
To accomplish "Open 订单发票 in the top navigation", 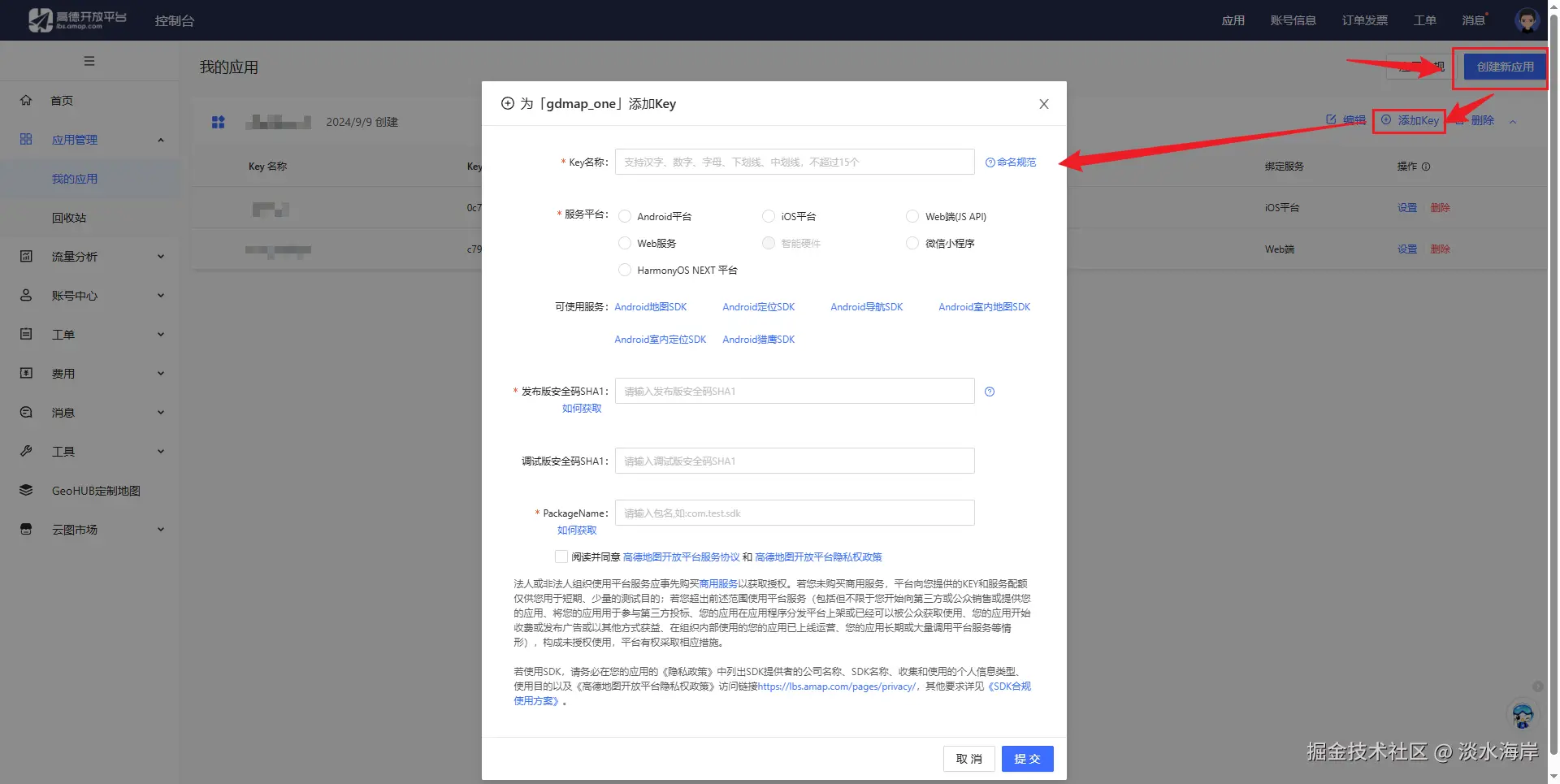I will click(1365, 20).
